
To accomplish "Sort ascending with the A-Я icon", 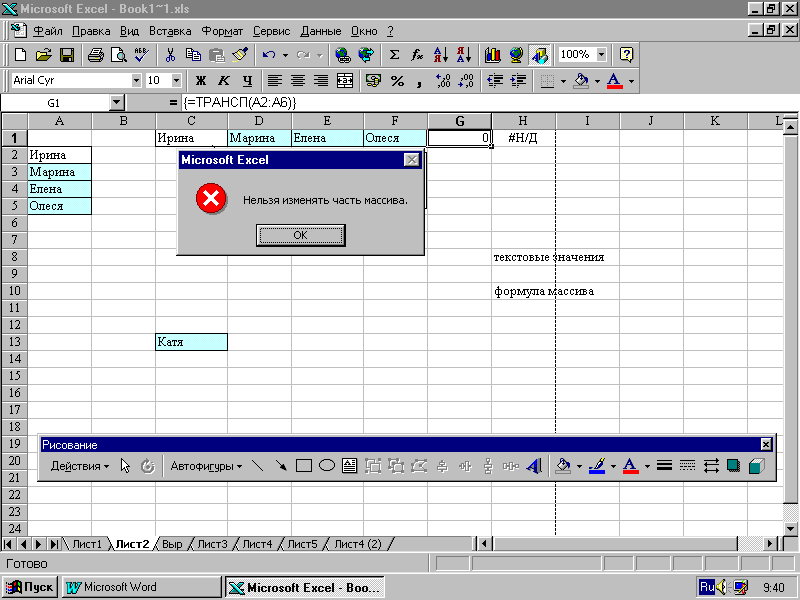I will tap(440, 55).
